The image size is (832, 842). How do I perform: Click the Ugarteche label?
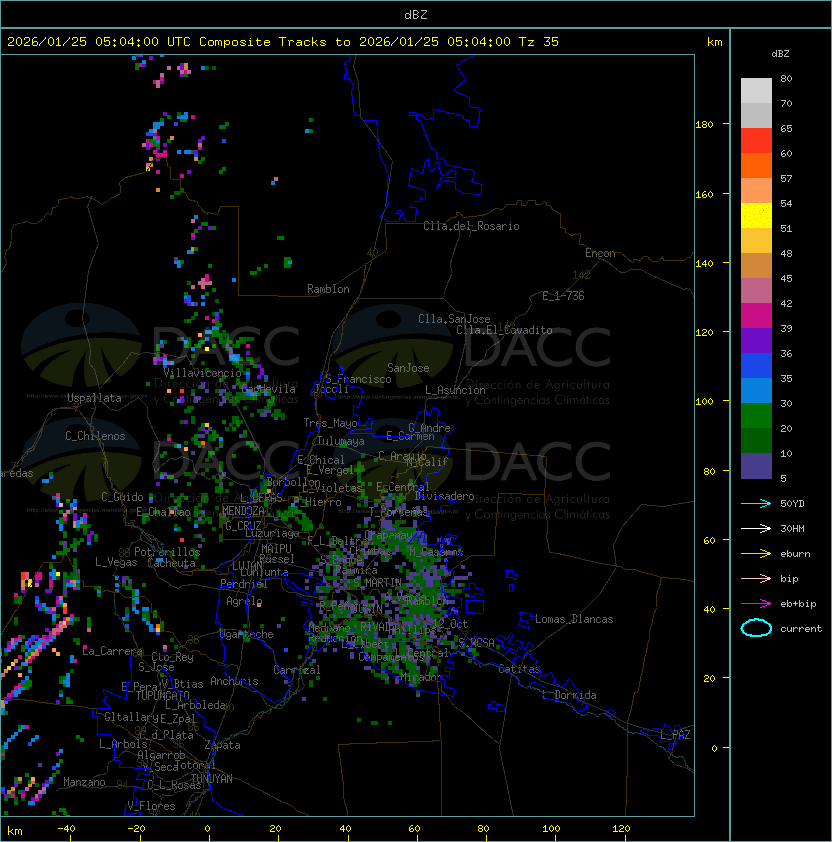point(247,634)
